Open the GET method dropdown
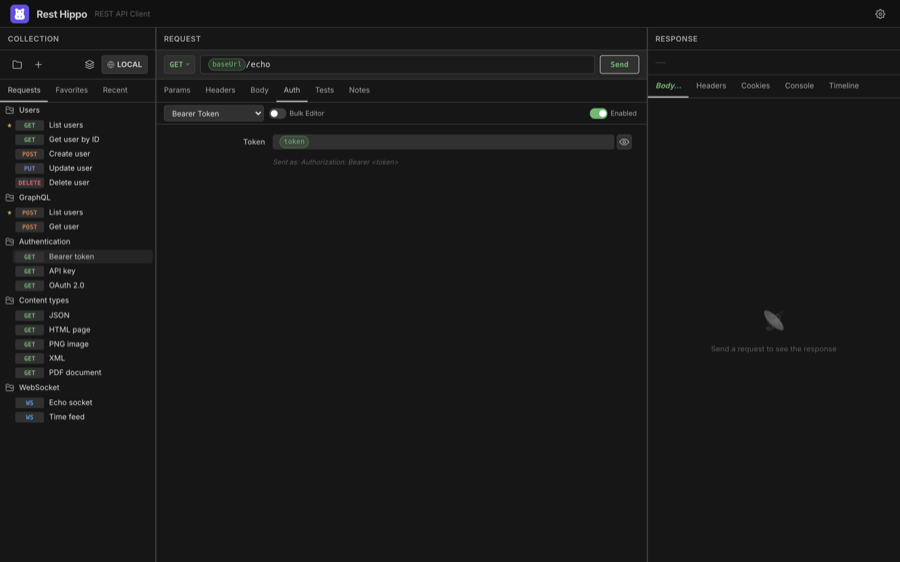The height and width of the screenshot is (562, 900). pos(179,64)
